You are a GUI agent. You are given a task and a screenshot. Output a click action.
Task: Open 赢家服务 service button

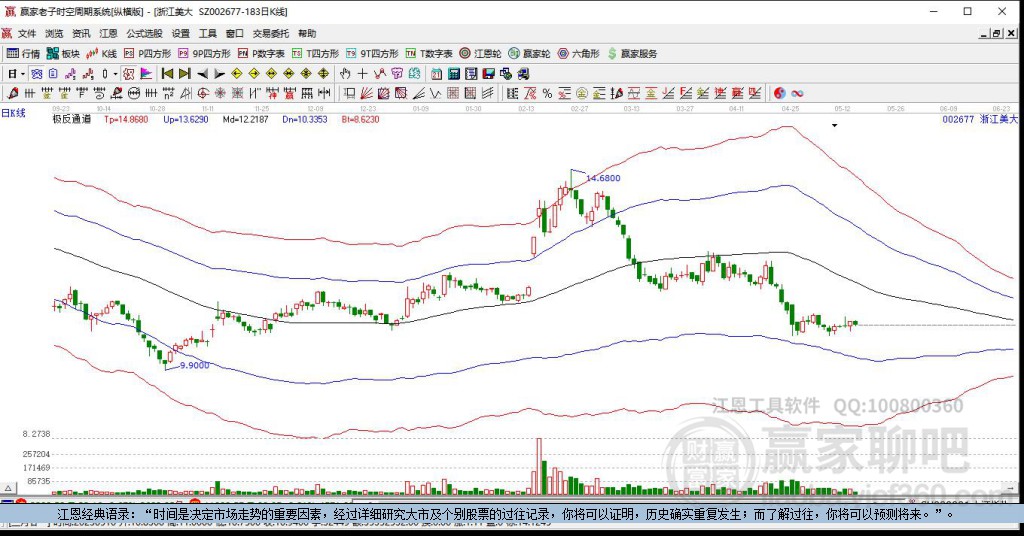(x=632, y=54)
